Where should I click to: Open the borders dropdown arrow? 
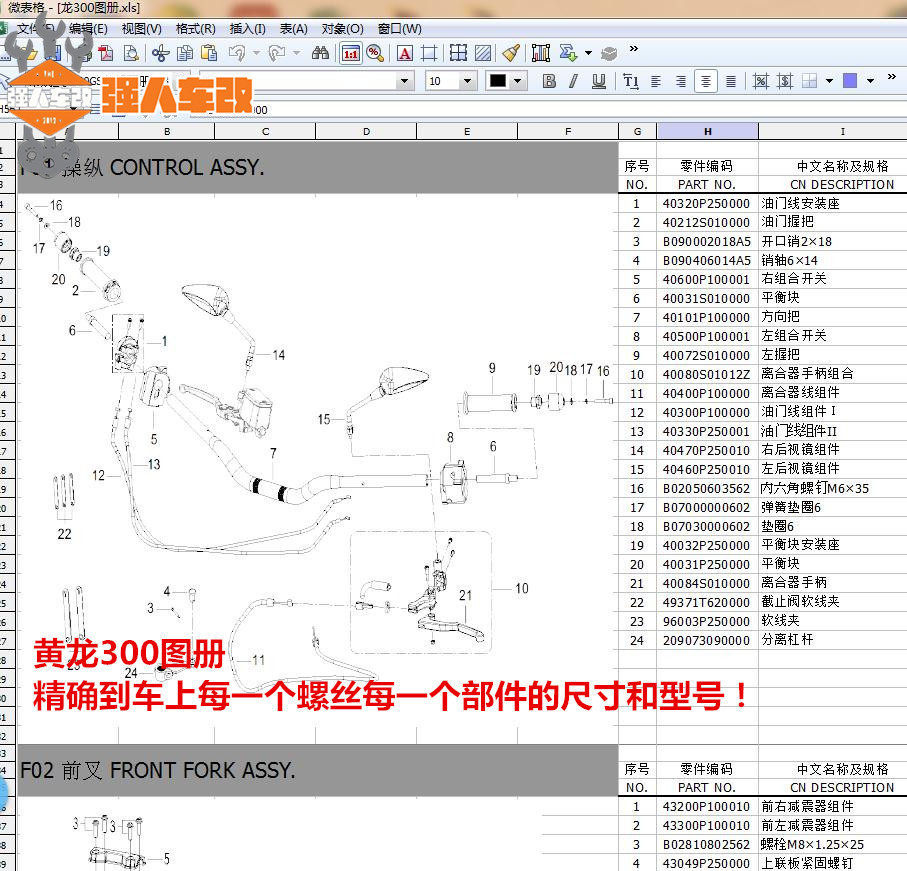point(829,81)
